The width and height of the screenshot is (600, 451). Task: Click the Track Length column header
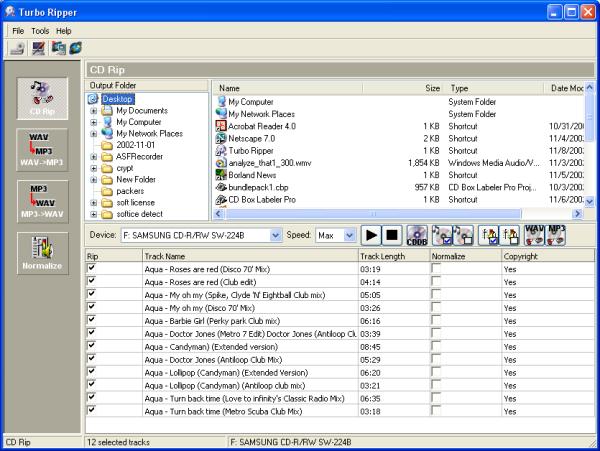click(x=394, y=256)
